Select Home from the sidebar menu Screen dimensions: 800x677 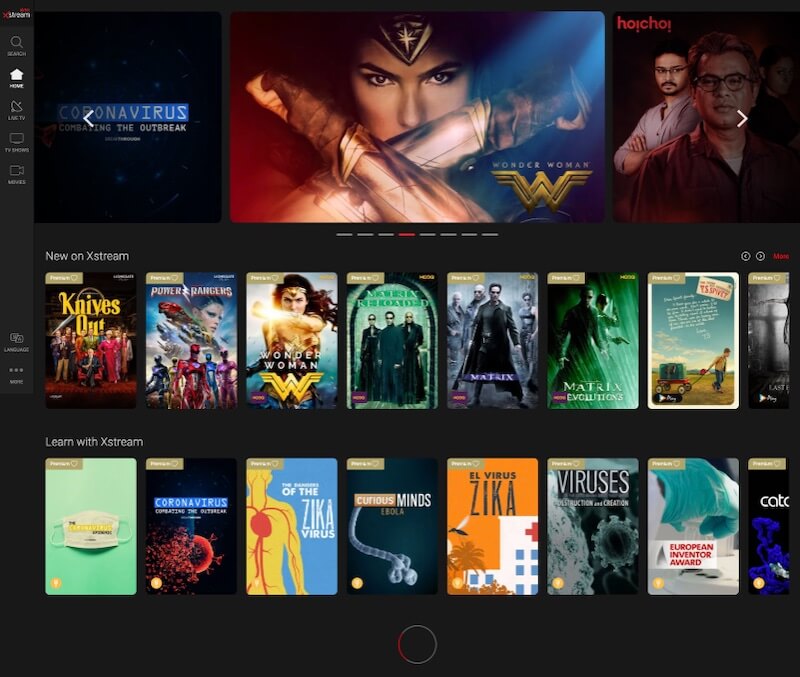pos(17,75)
